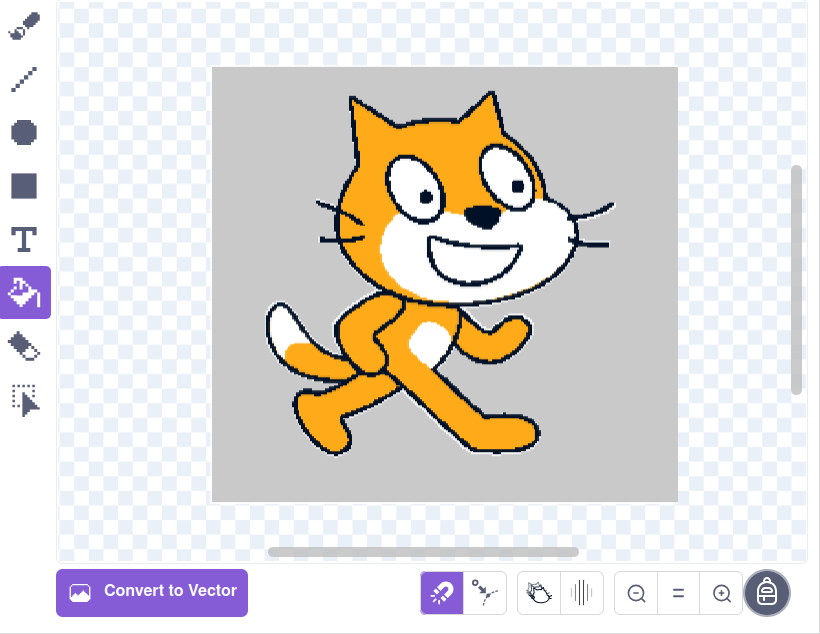Select the Fill tool

24,292
